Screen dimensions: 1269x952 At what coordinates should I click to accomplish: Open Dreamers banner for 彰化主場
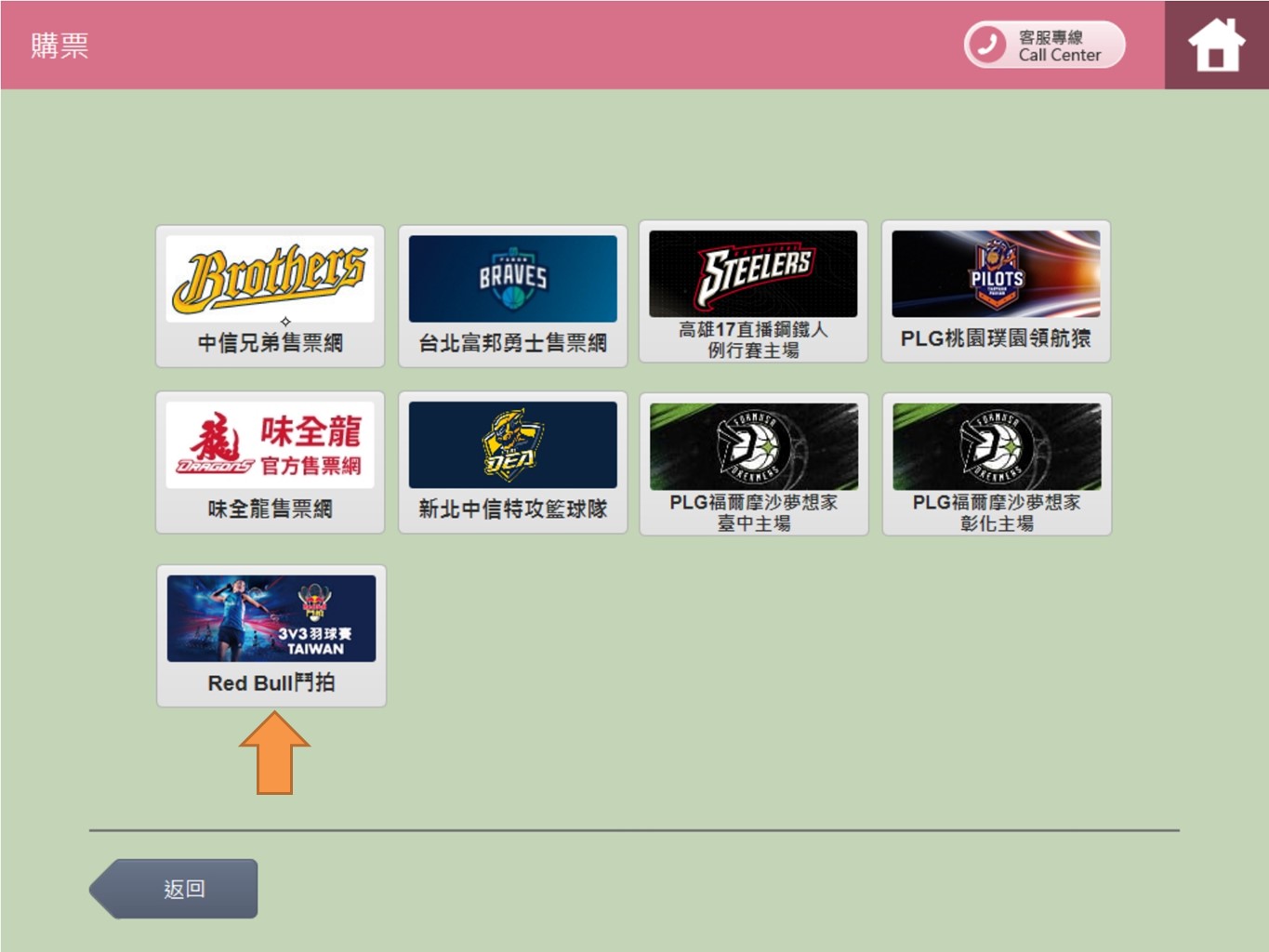coord(997,446)
